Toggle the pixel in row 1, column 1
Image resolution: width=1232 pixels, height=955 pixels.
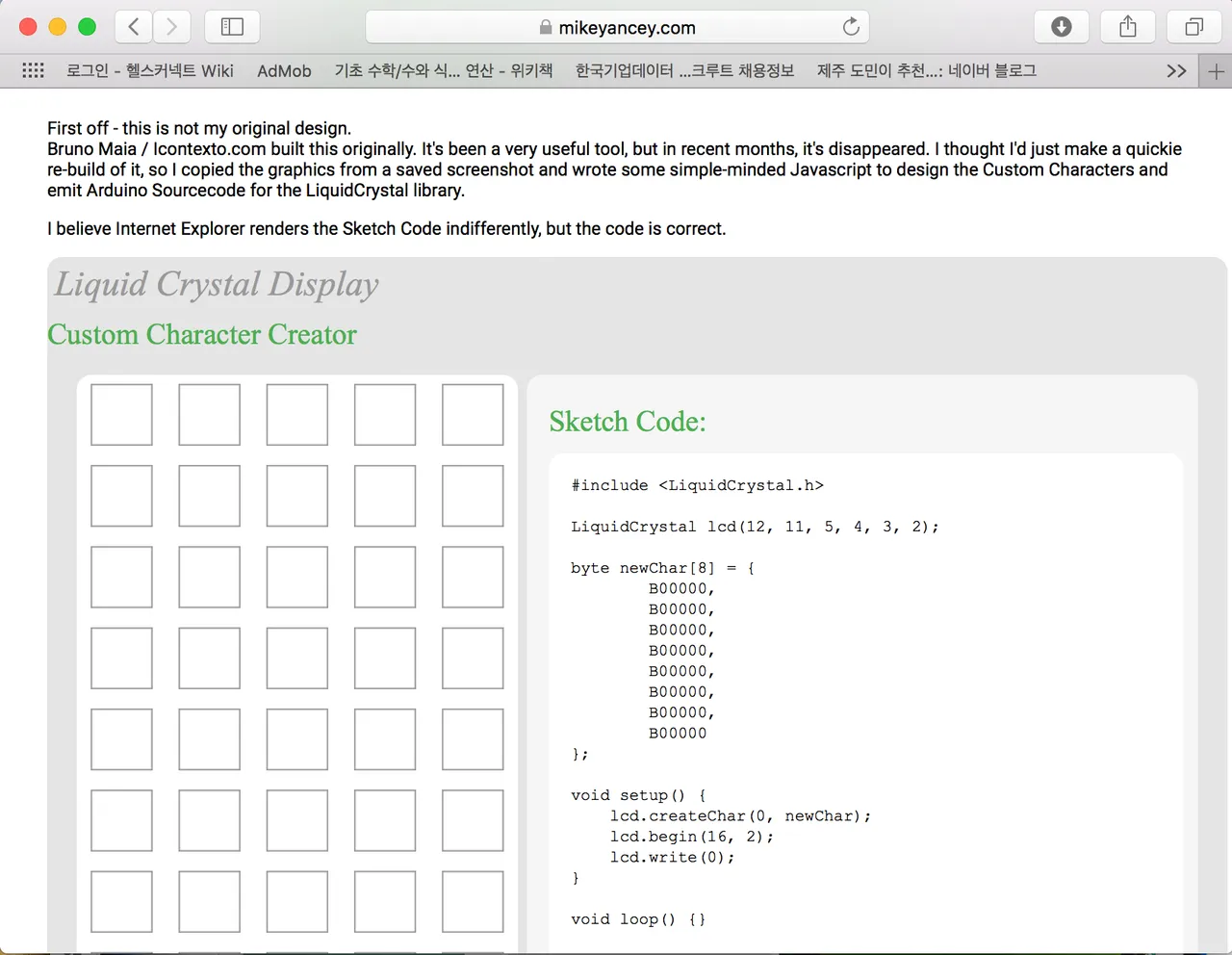click(121, 415)
